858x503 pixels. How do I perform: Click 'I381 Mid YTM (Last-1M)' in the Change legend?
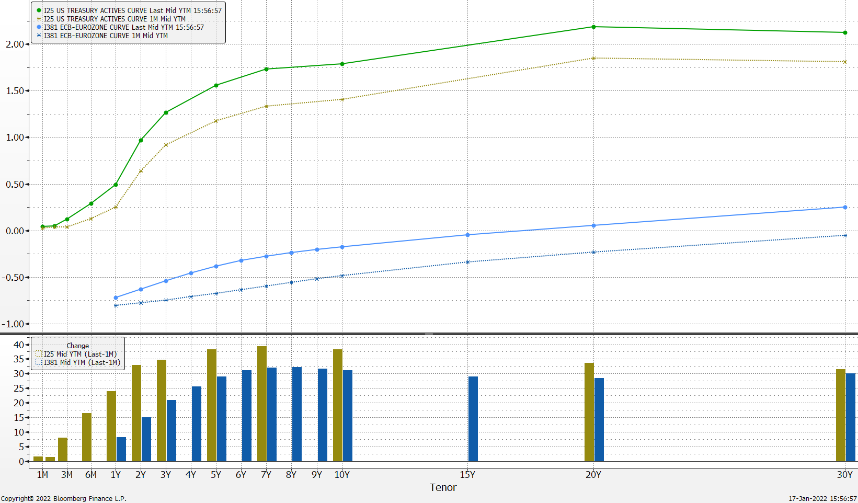78,363
